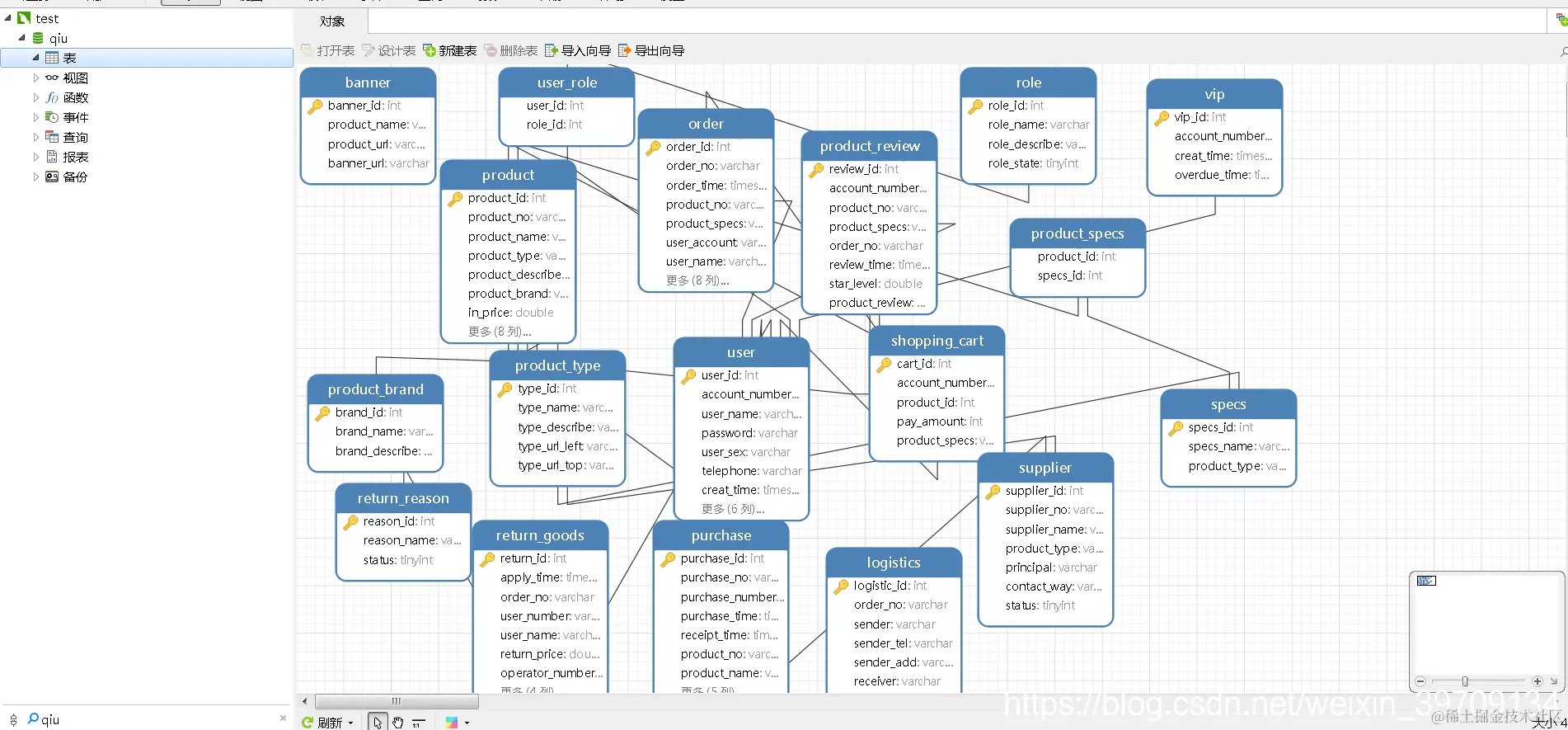Screen dimensions: 1568x730
Task: Click the 新建表 (New Table) toolbar button
Action: 450,50
